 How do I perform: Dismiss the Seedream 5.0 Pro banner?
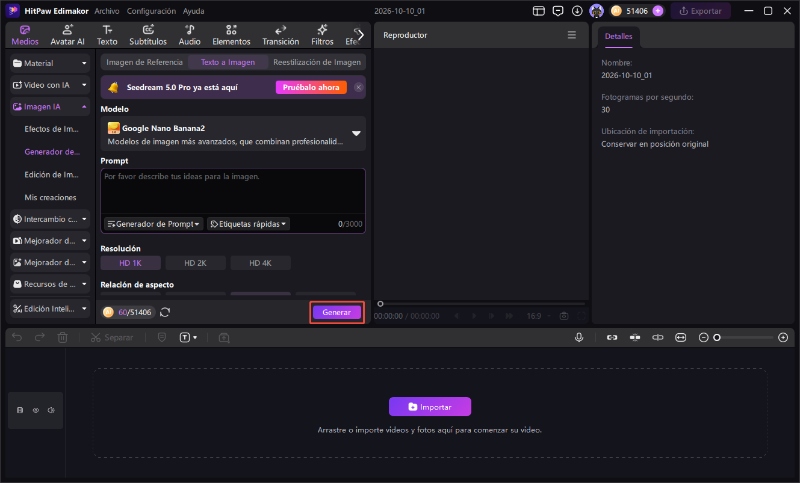point(359,87)
